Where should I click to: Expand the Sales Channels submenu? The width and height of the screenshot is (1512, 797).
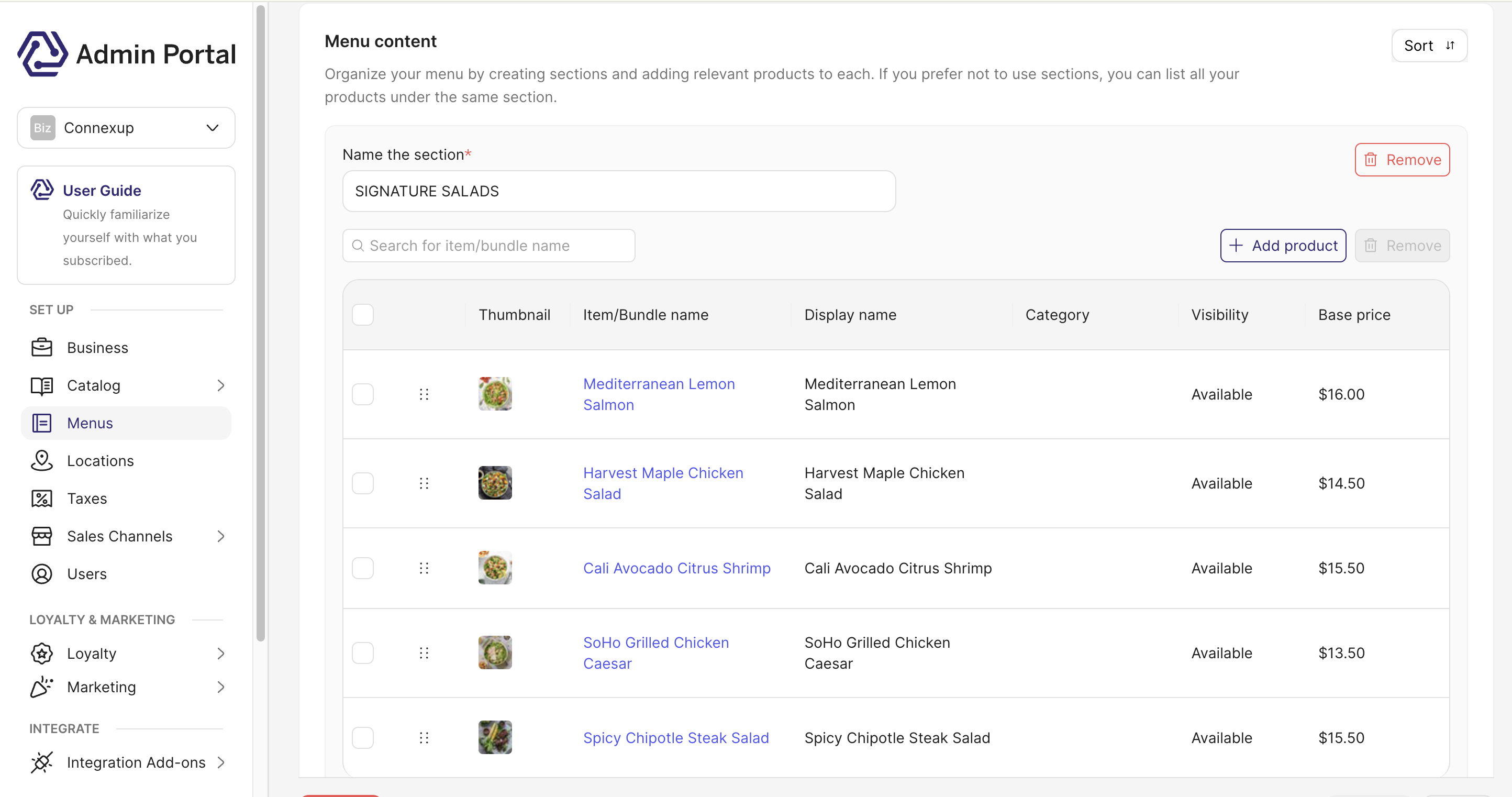(x=220, y=536)
